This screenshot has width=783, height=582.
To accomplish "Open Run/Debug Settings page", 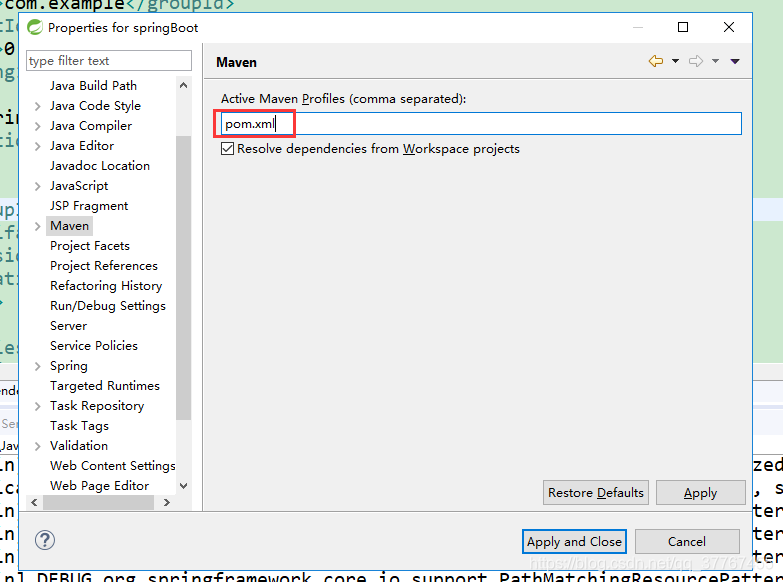I will click(108, 305).
